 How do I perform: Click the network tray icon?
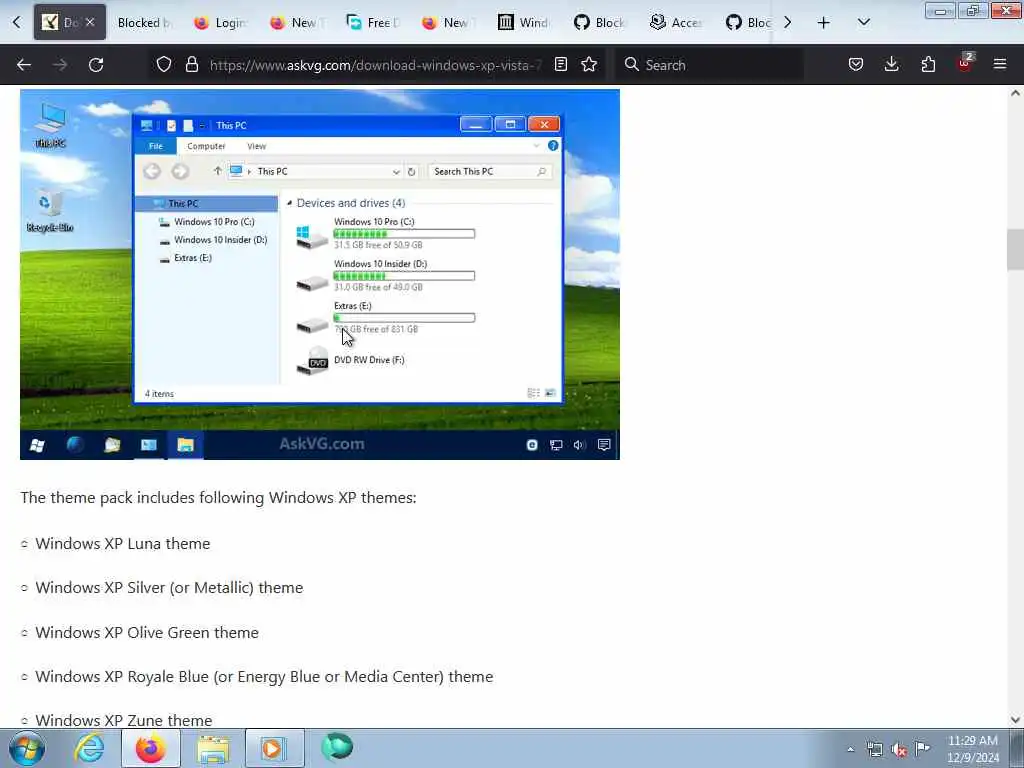(874, 749)
